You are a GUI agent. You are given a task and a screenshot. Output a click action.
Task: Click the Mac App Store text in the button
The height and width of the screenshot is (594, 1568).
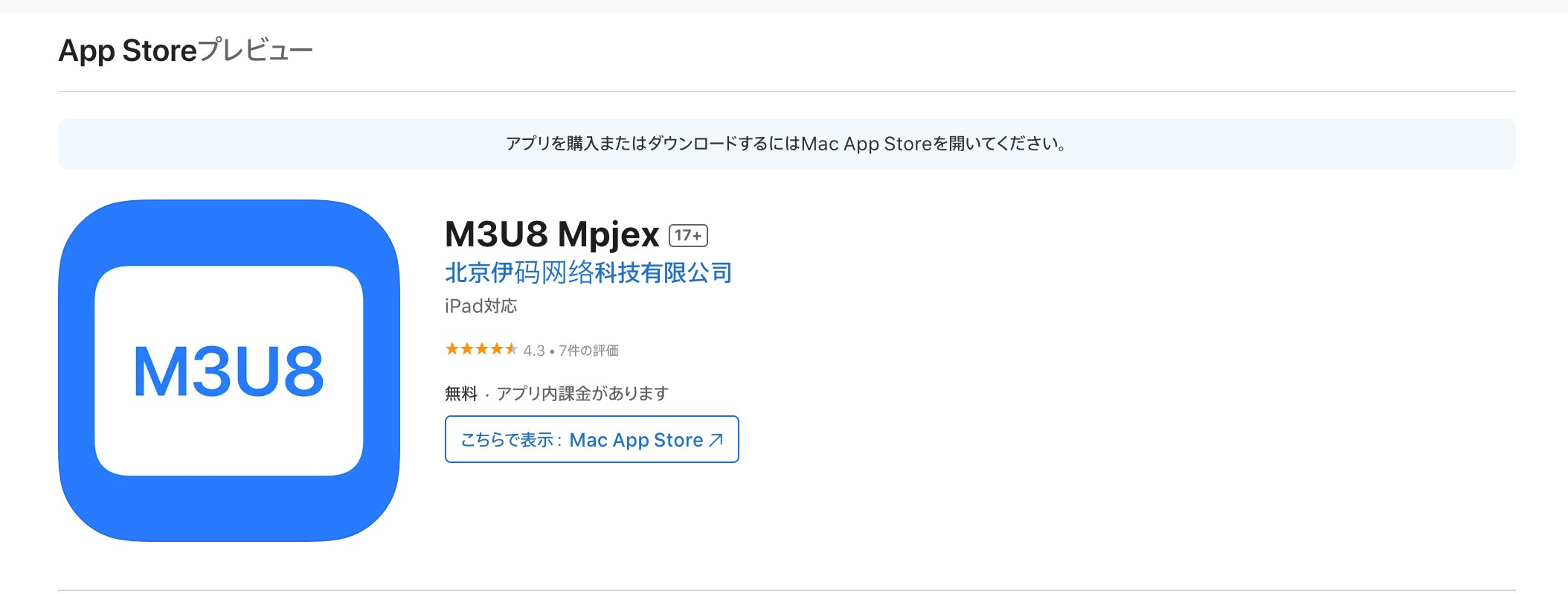point(636,440)
